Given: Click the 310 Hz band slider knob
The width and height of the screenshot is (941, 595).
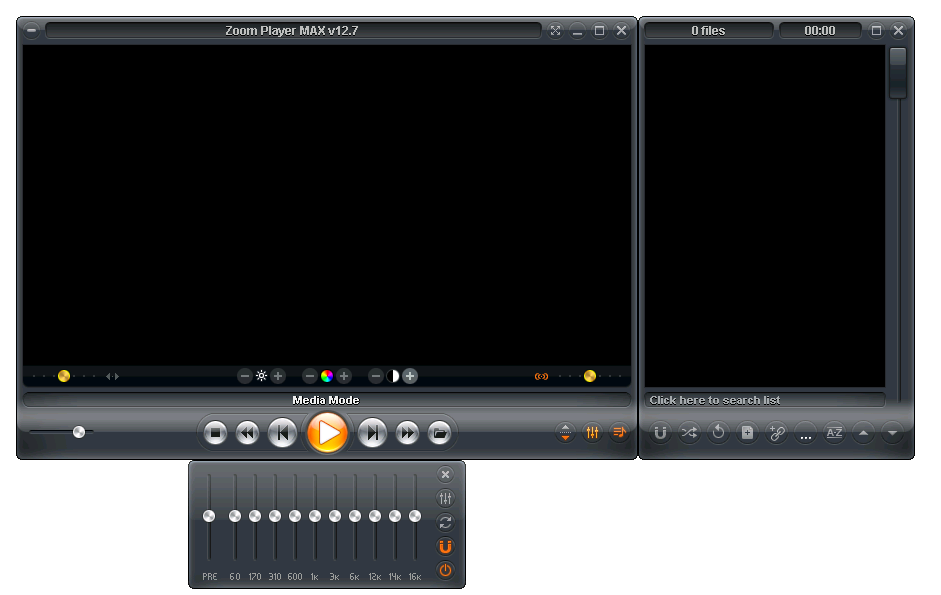Looking at the screenshot, I should pos(275,516).
